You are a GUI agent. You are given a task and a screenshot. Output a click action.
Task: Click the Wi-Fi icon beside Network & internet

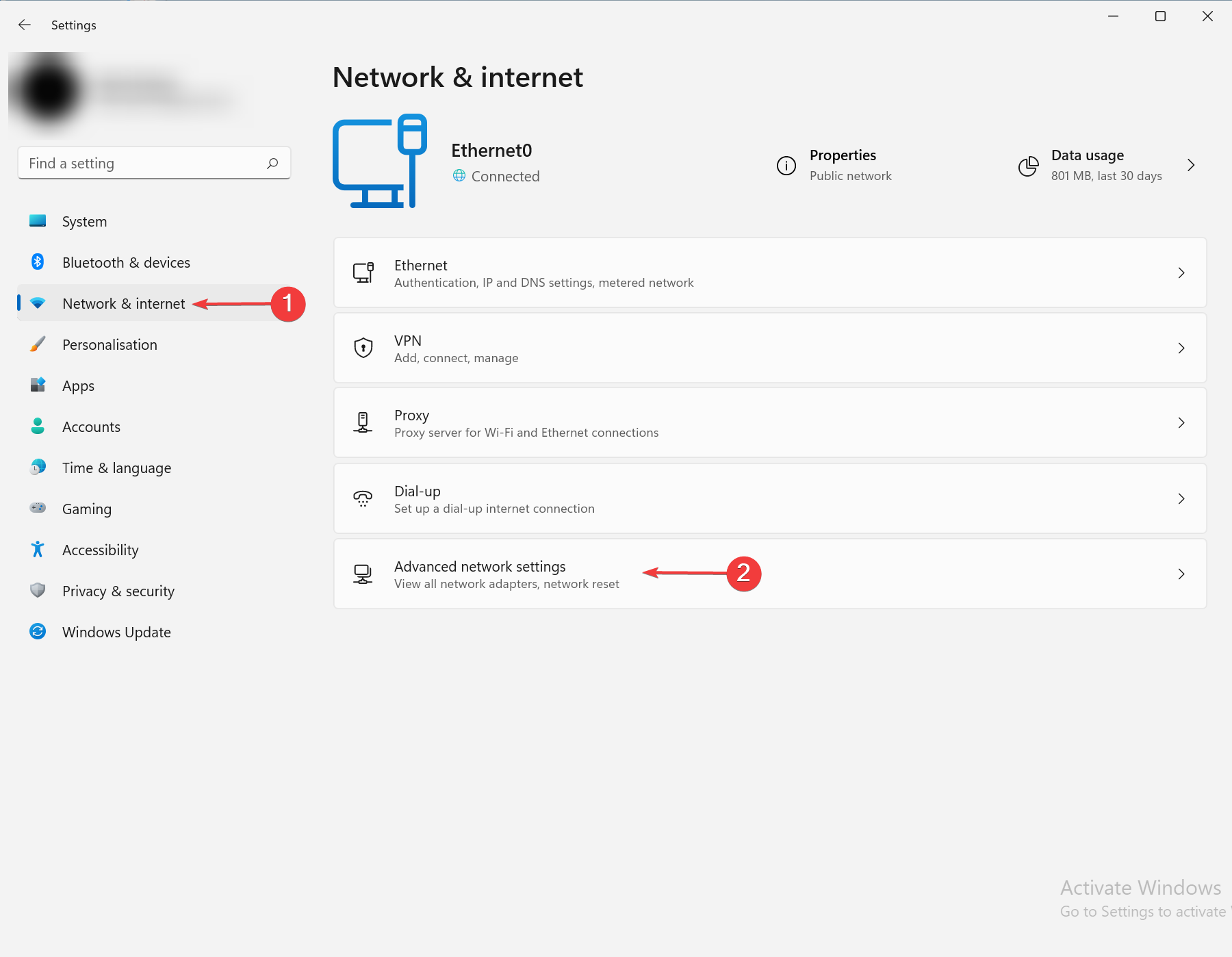tap(38, 303)
